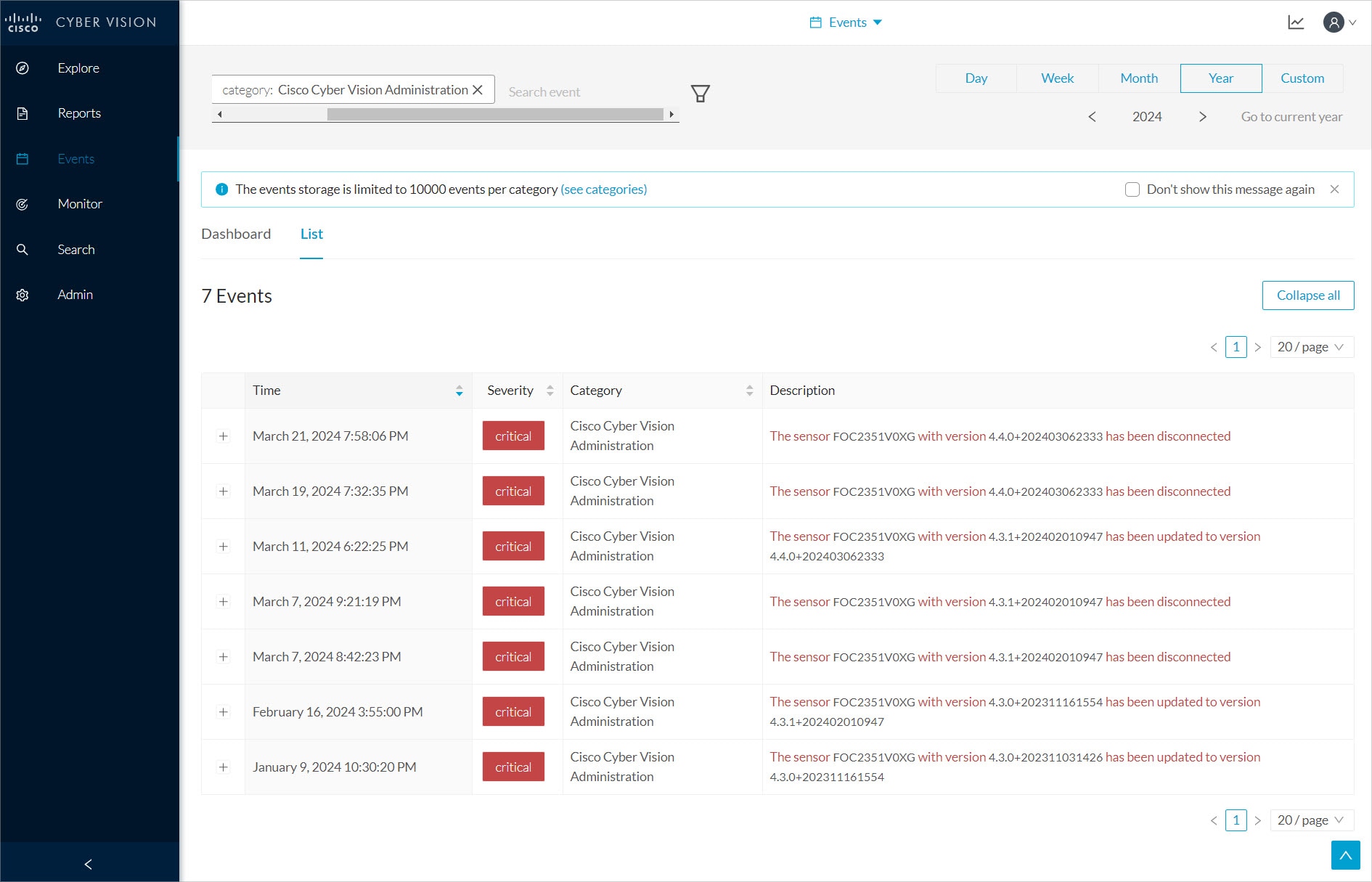Click the Collapse all button
Image resolution: width=1372 pixels, height=882 pixels.
(1308, 295)
